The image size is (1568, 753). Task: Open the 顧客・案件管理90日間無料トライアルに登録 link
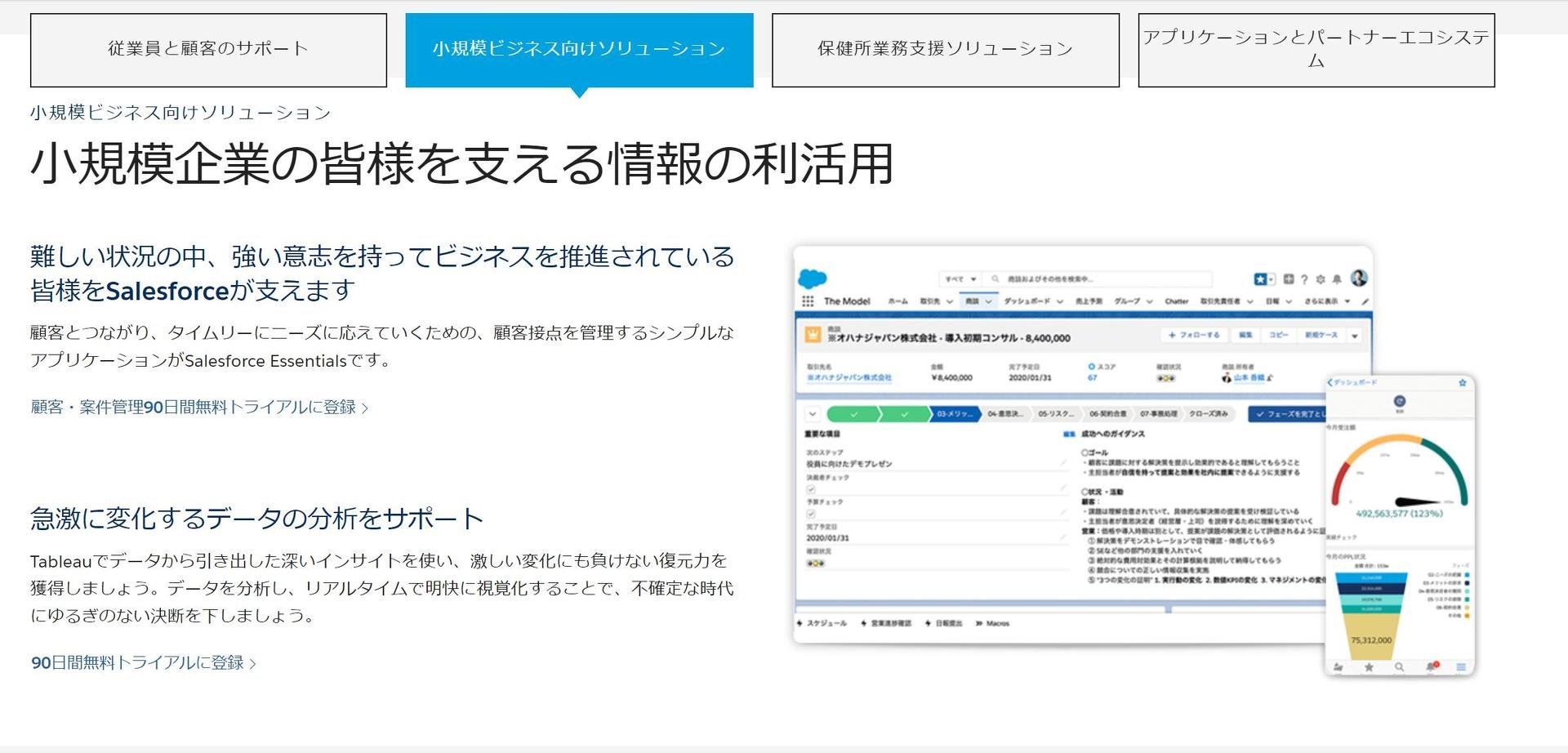200,407
